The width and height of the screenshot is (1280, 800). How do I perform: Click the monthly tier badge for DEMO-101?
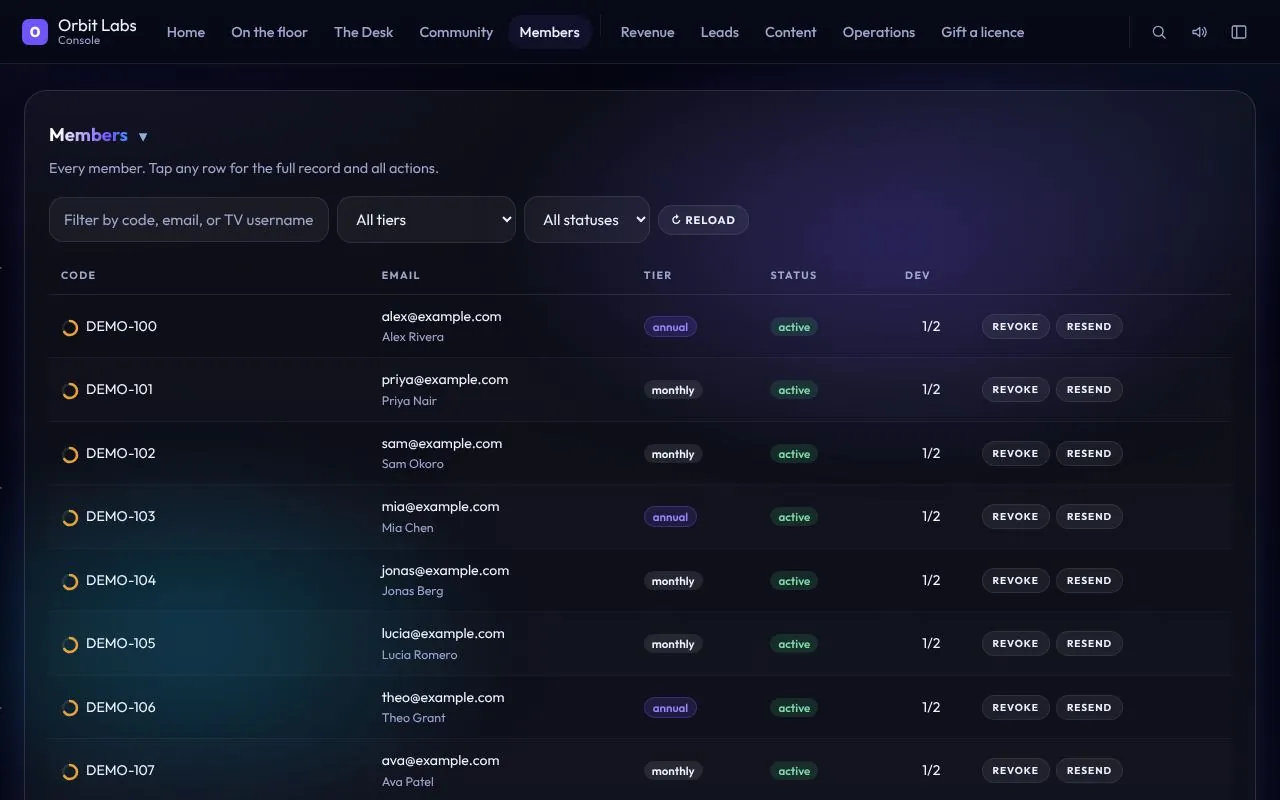point(673,390)
